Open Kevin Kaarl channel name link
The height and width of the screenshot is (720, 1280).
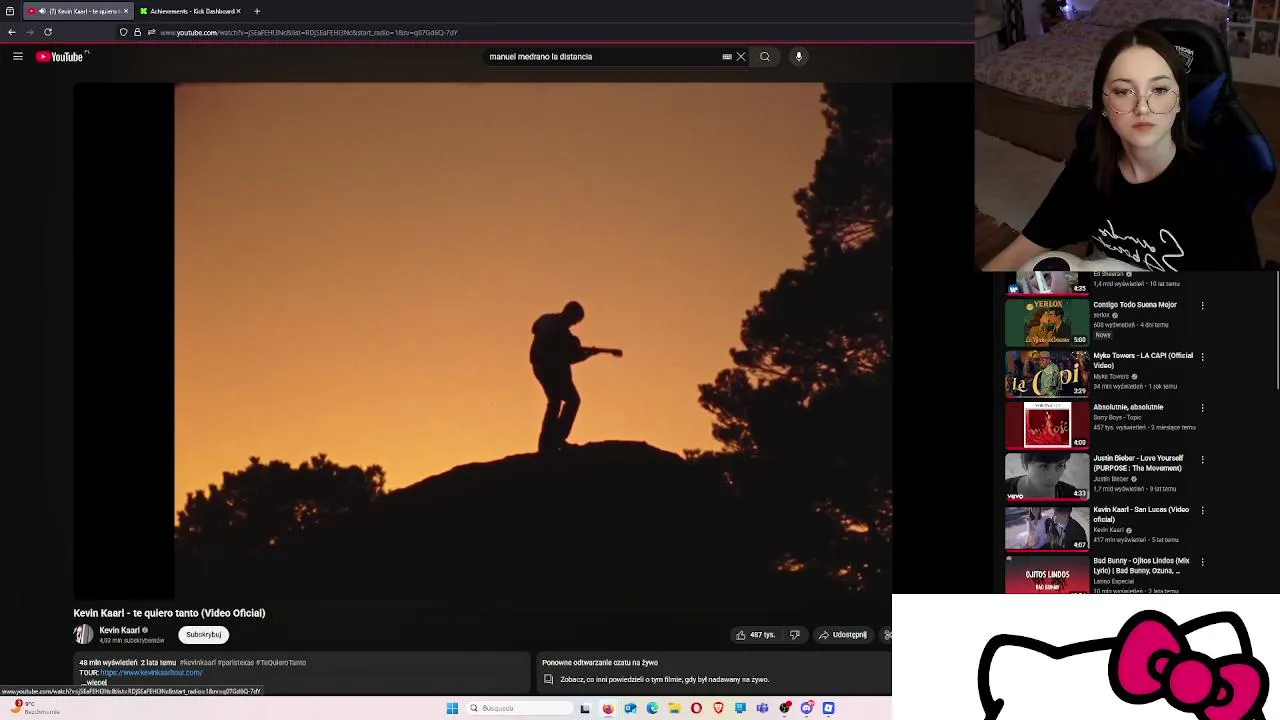coord(119,630)
